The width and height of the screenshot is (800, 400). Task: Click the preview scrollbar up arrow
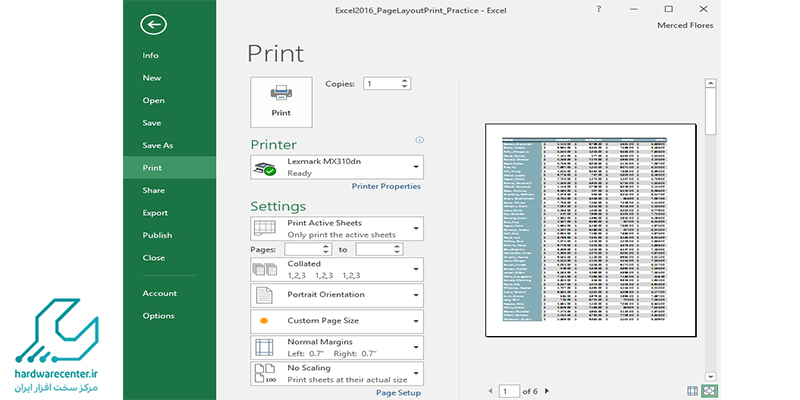coord(711,83)
